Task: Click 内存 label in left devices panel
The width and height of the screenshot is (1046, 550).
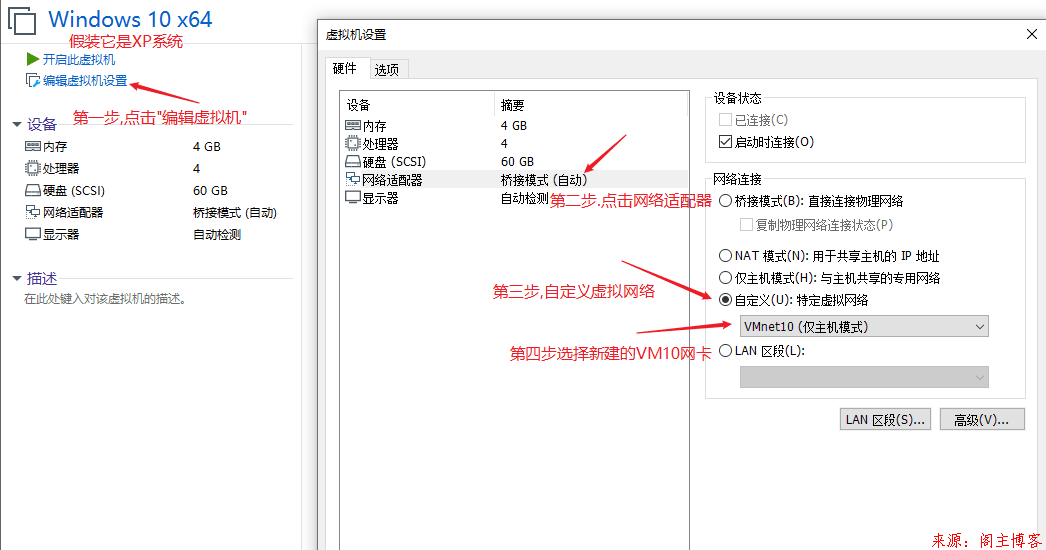Action: (x=55, y=147)
